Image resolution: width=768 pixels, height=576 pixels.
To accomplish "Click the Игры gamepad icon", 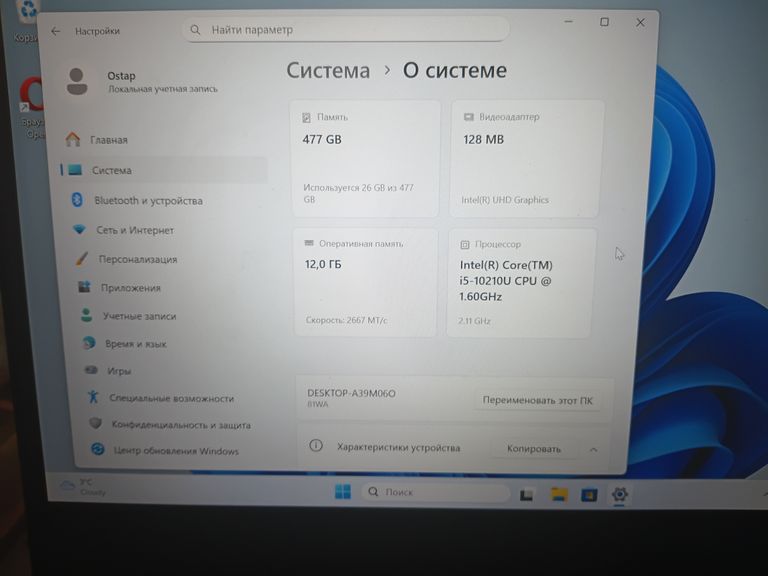I will tap(91, 370).
